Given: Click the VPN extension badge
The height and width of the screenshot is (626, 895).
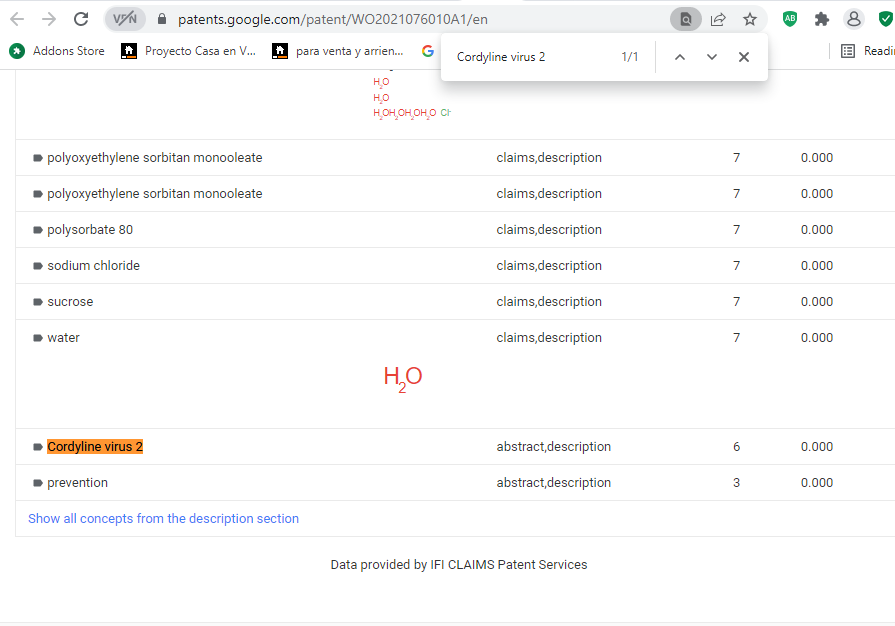Looking at the screenshot, I should click(125, 19).
